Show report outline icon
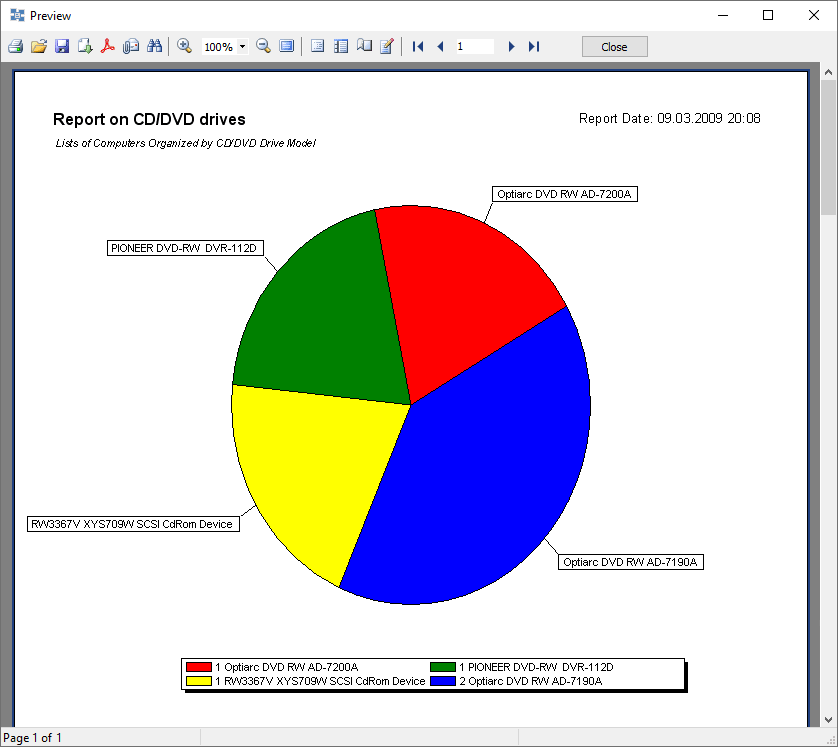Viewport: 838px width, 747px height. coord(317,46)
